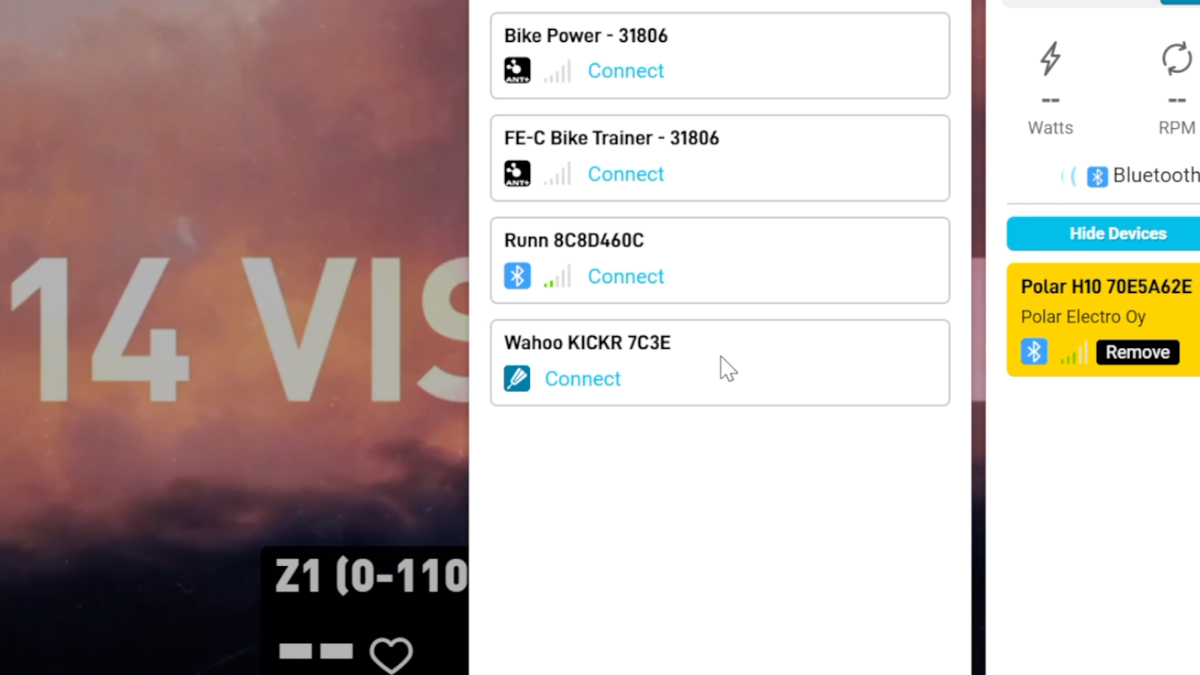The height and width of the screenshot is (675, 1200).
Task: Connect the FE-C Bike Trainer - 31806
Action: (x=626, y=174)
